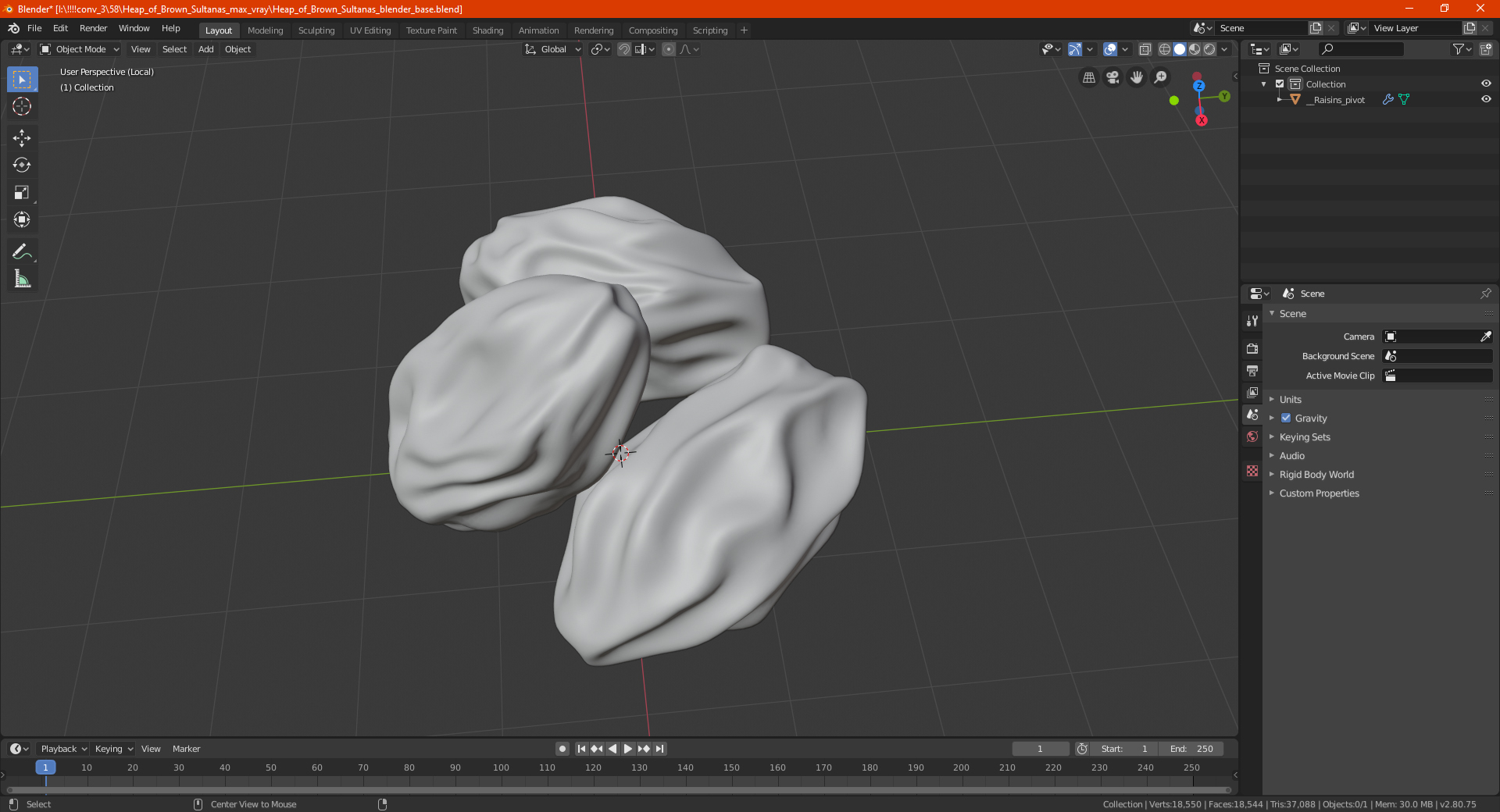Open the Render menu
Screen dimensions: 1500x812
click(x=93, y=28)
